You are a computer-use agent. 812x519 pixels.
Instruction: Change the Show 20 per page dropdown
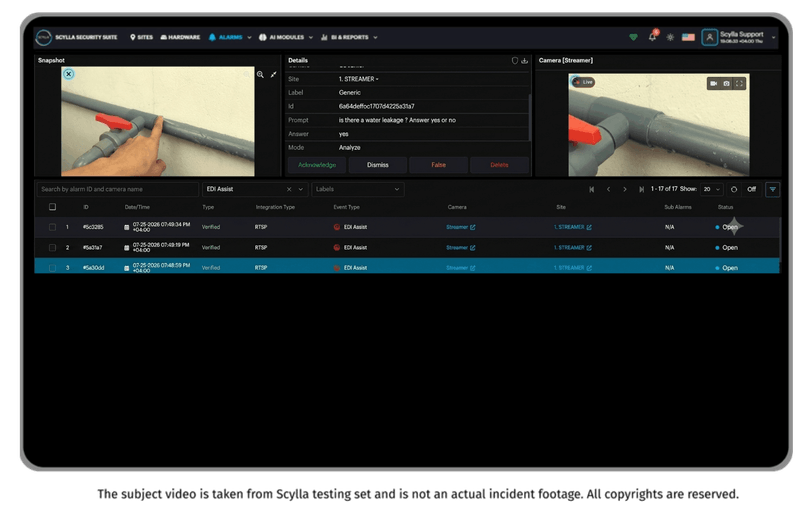(x=712, y=190)
